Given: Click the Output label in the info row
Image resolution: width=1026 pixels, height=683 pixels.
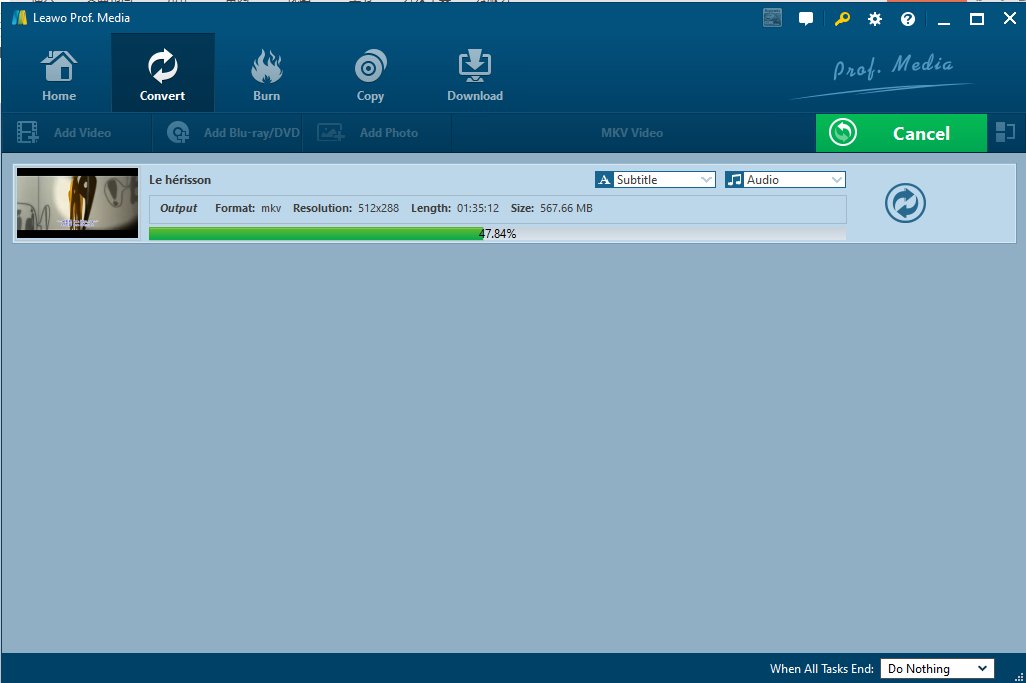Looking at the screenshot, I should click(178, 208).
